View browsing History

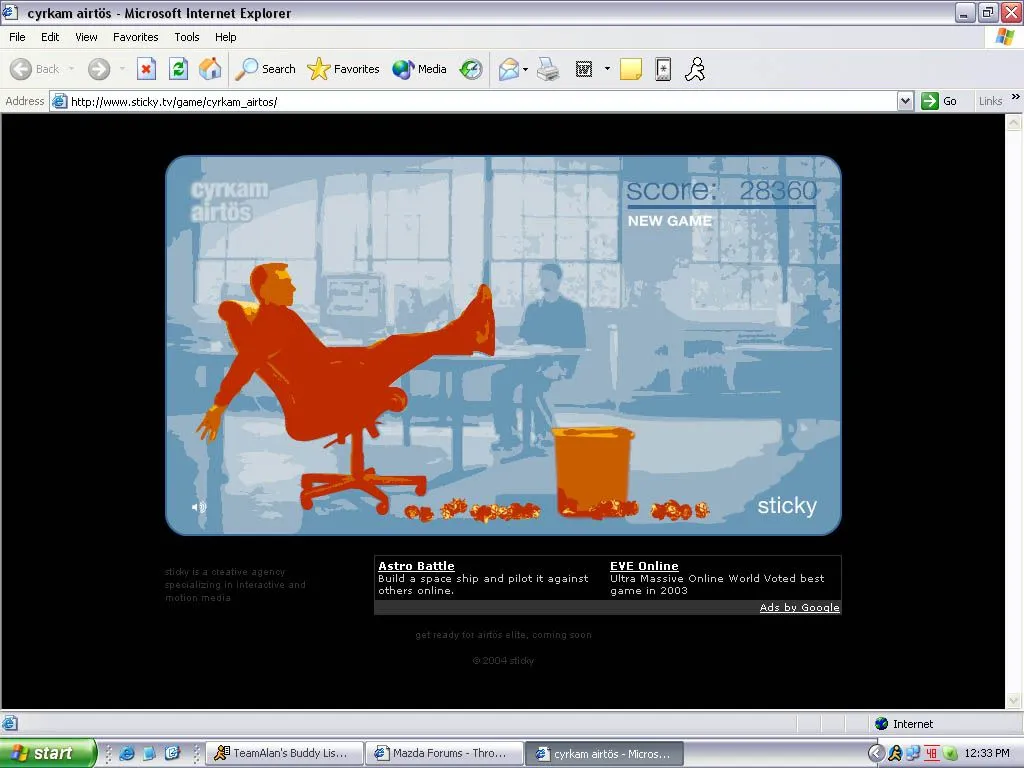click(470, 68)
